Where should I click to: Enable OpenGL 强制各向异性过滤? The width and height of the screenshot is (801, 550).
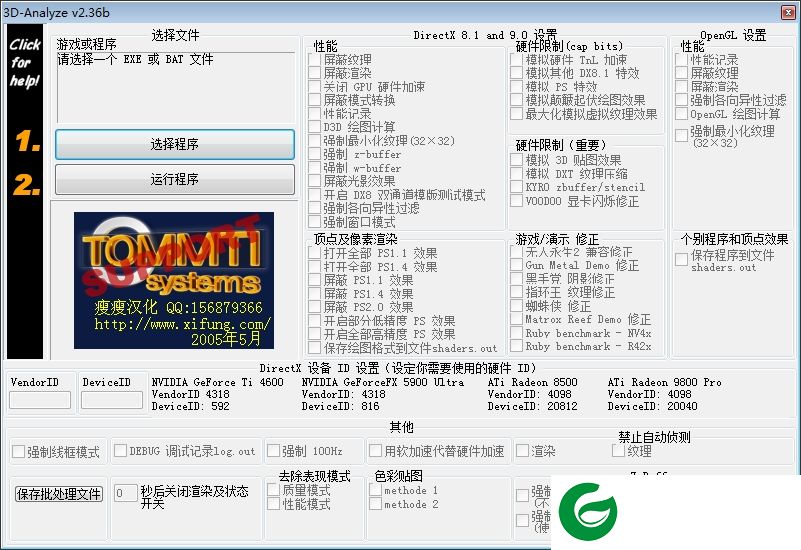click(681, 100)
